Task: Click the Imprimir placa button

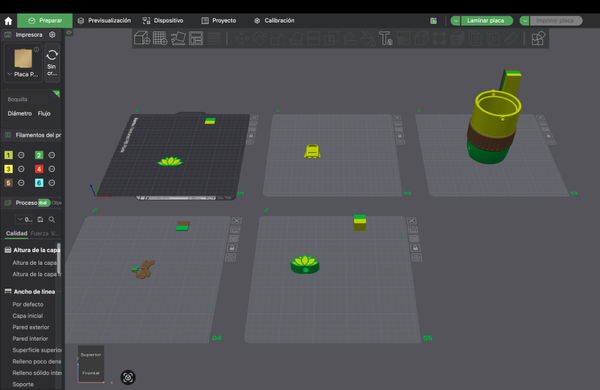Action: pyautogui.click(x=556, y=21)
